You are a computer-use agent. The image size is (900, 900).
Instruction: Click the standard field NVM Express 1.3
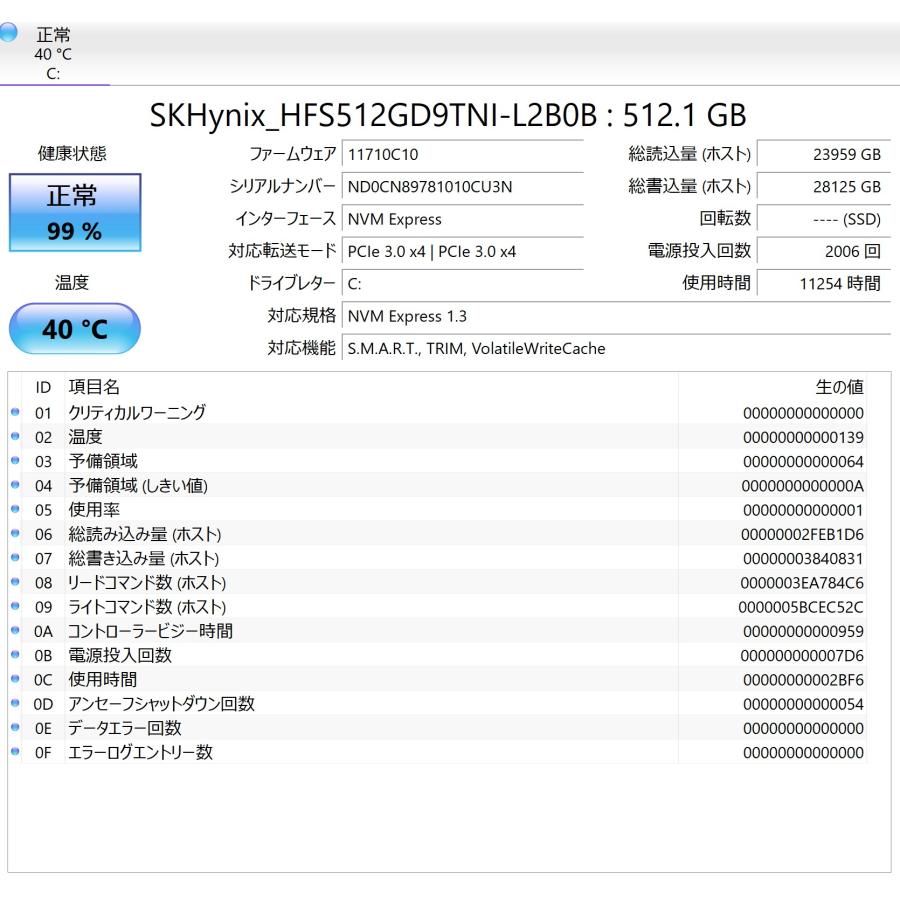point(616,316)
